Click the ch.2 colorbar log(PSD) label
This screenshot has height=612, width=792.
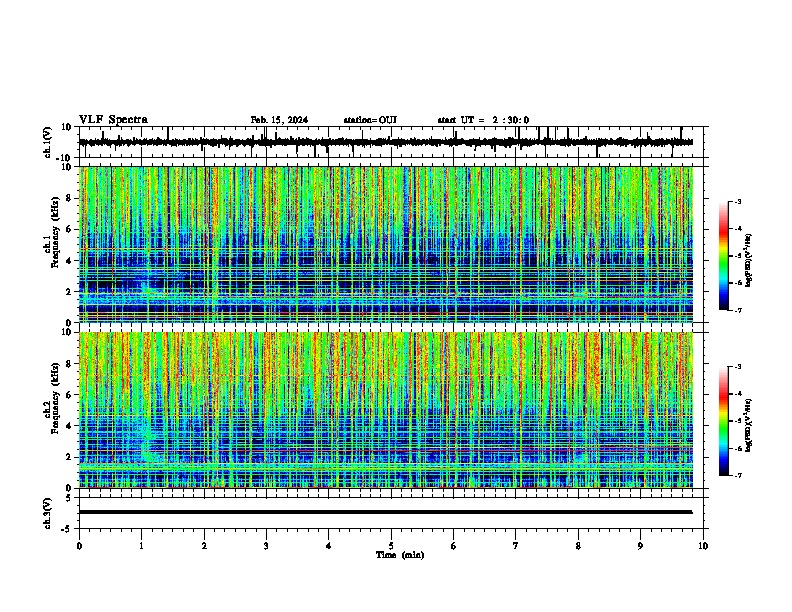tap(748, 425)
